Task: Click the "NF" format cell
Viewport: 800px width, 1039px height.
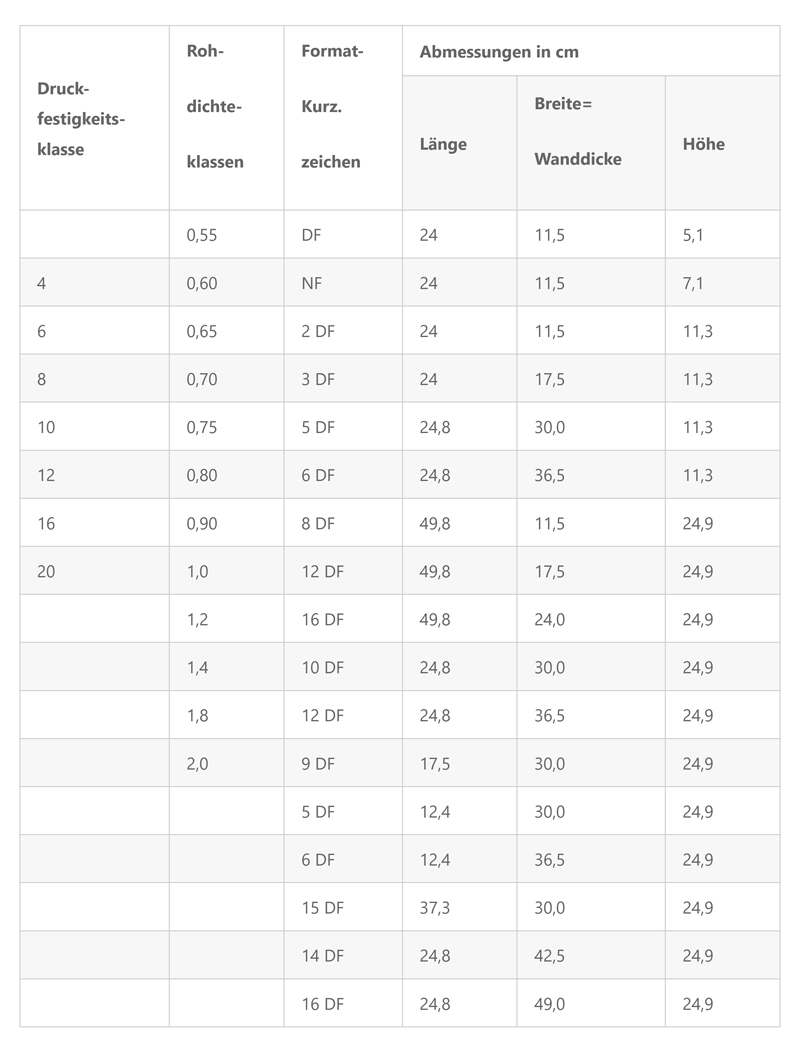Action: coord(311,283)
